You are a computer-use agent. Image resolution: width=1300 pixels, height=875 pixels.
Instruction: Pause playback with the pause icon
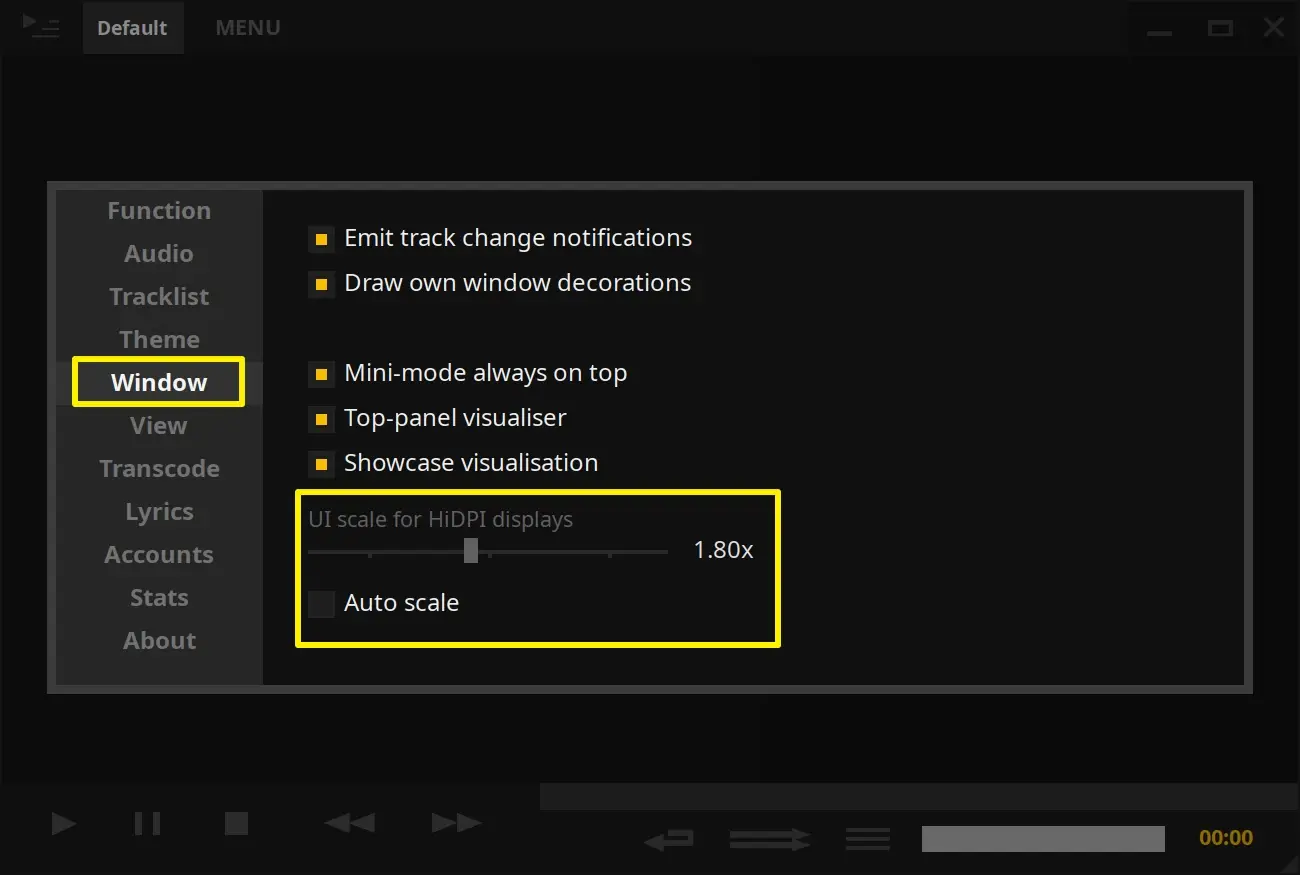[x=147, y=823]
